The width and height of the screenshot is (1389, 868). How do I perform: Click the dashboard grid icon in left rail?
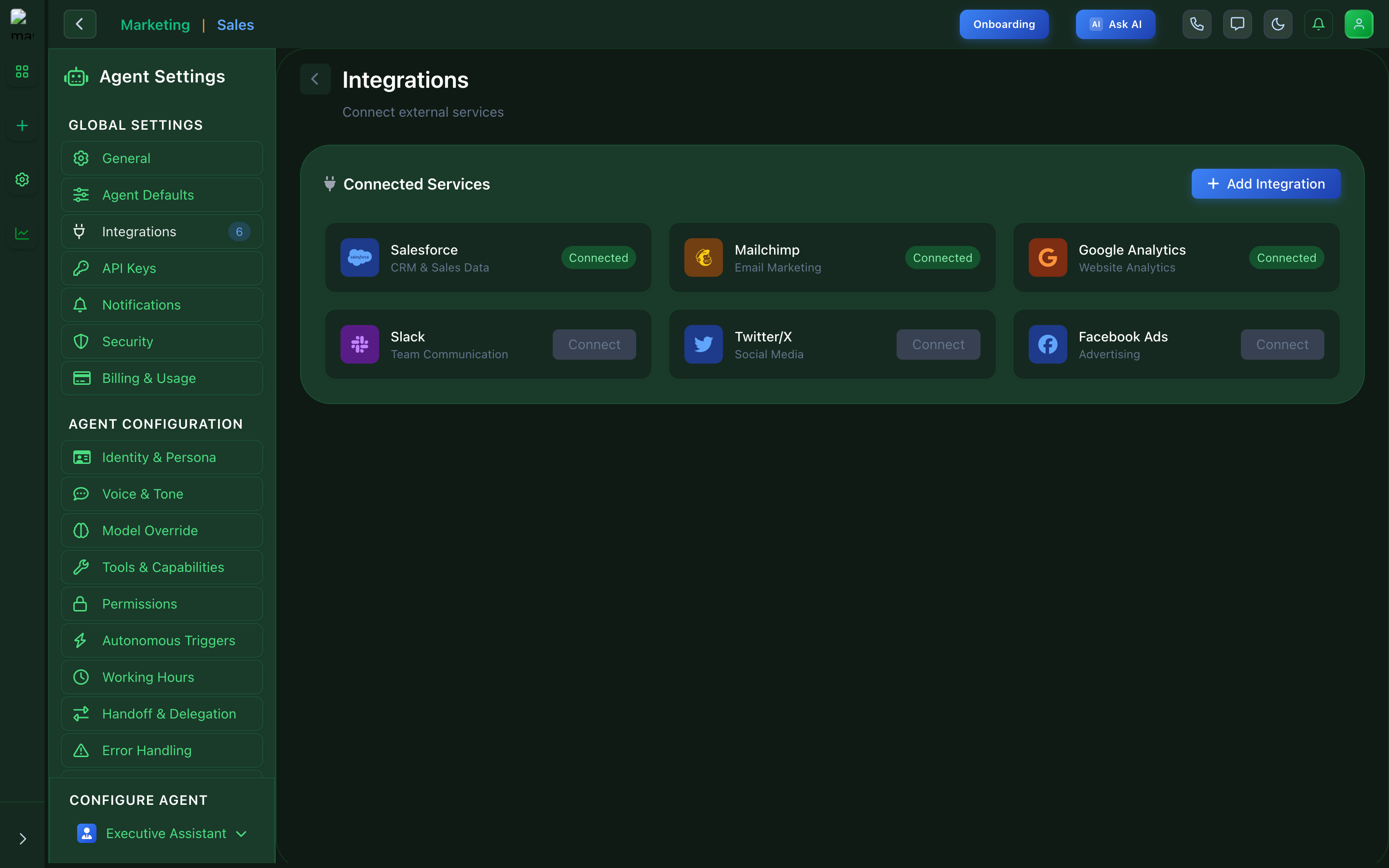click(x=22, y=72)
